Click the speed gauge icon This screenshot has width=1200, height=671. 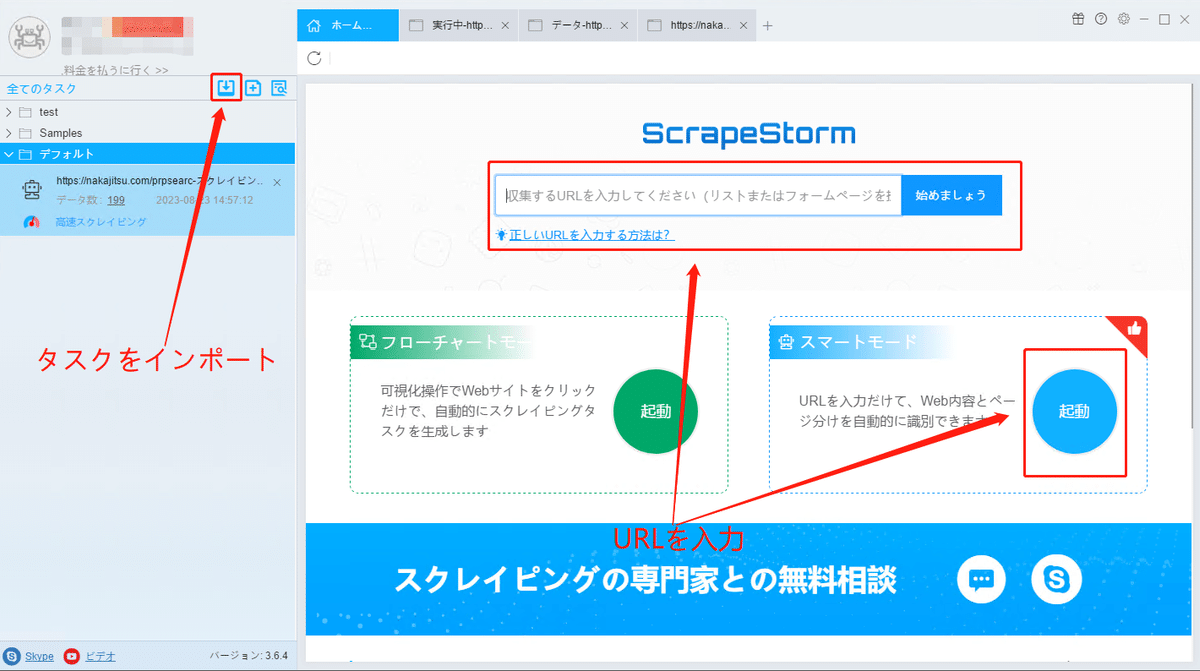tap(32, 222)
